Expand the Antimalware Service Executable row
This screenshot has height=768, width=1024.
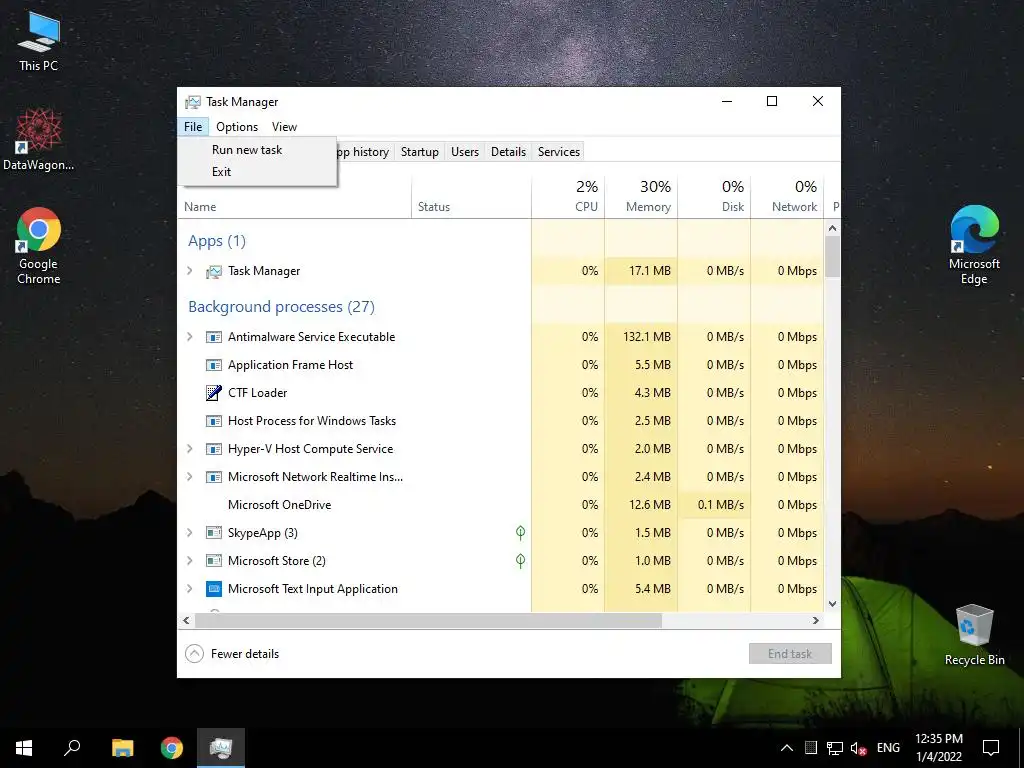pyautogui.click(x=190, y=336)
